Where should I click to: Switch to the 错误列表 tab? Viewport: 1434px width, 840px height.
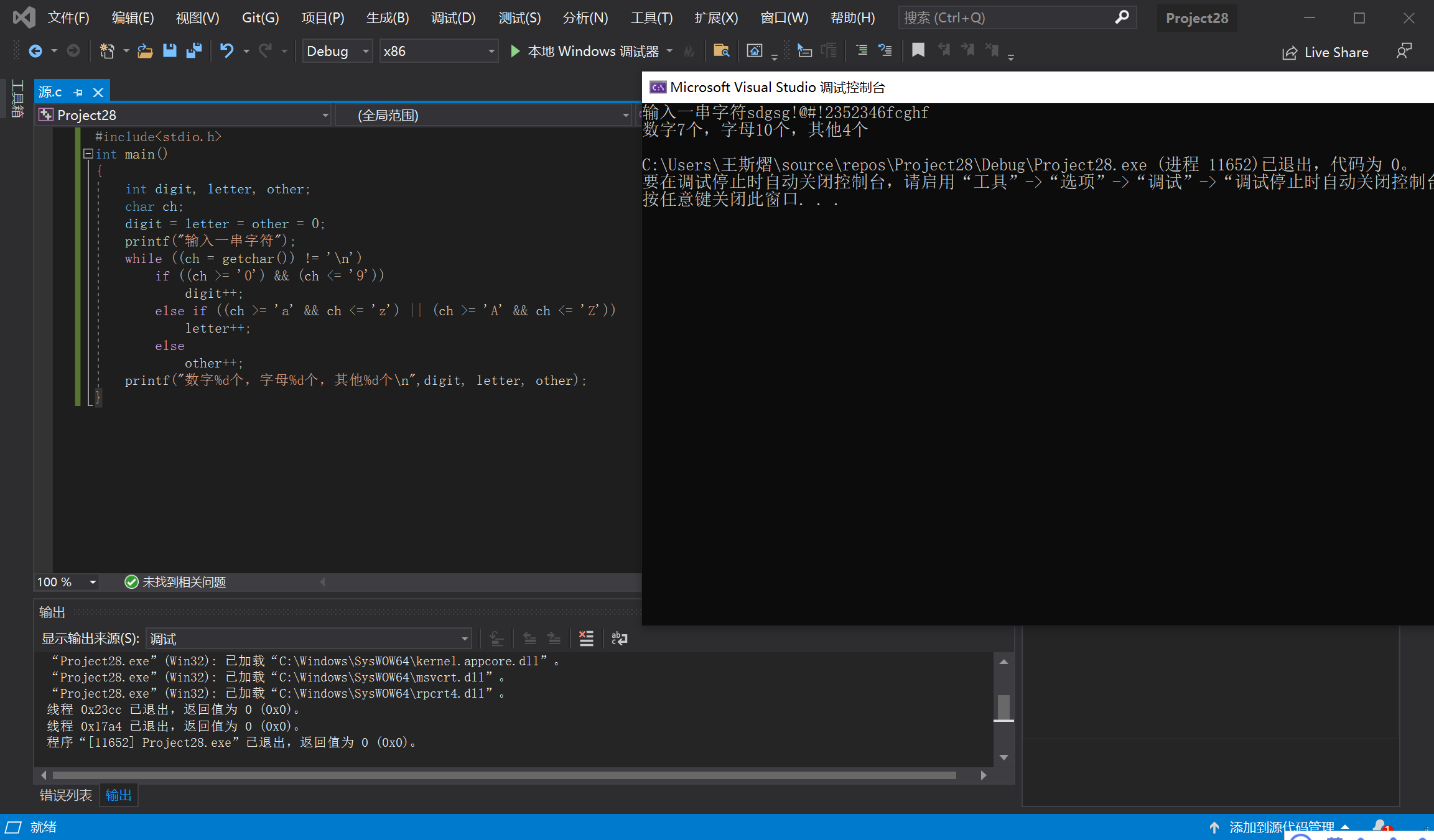pos(65,795)
